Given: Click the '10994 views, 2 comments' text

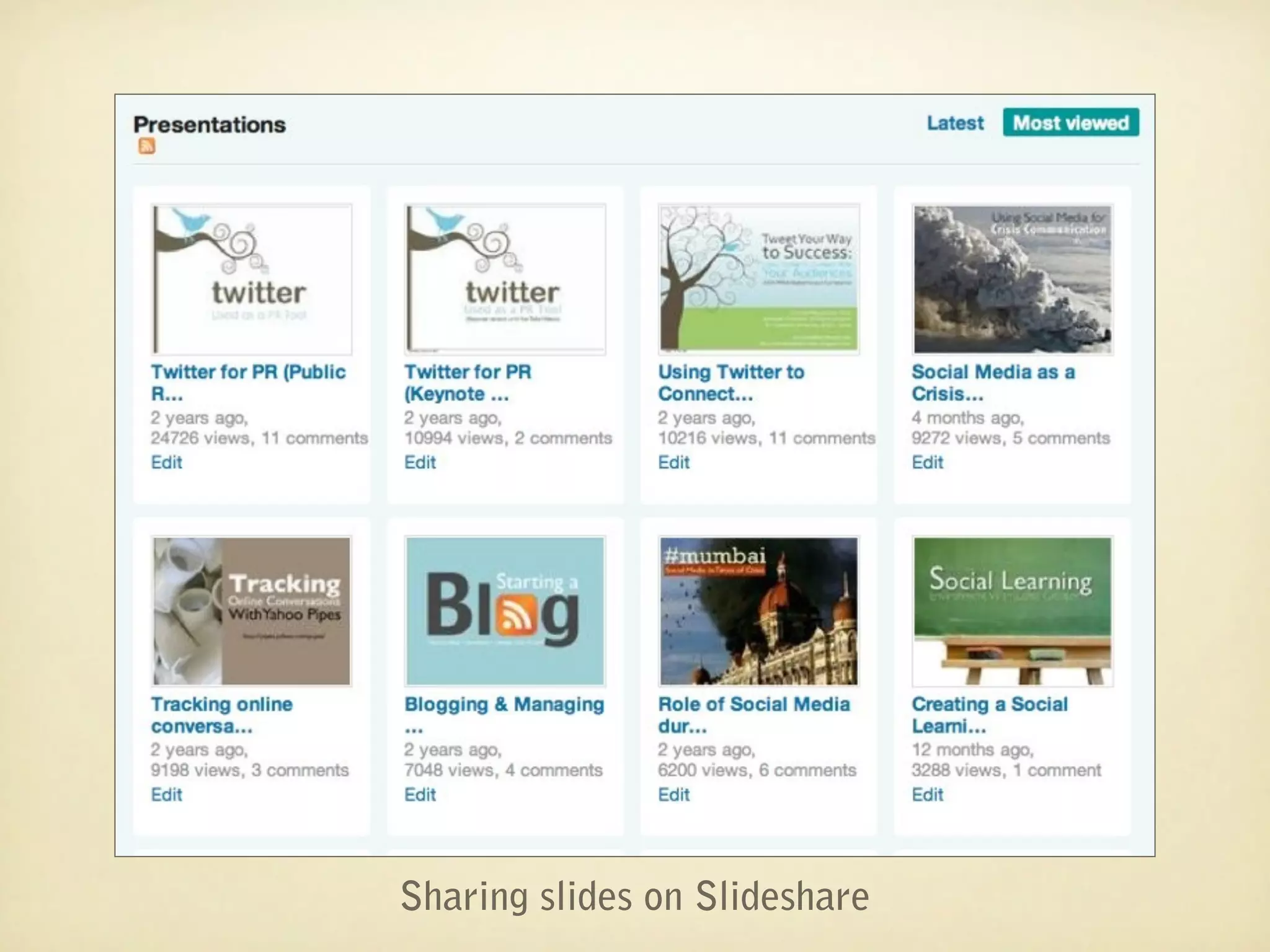Looking at the screenshot, I should [x=508, y=438].
